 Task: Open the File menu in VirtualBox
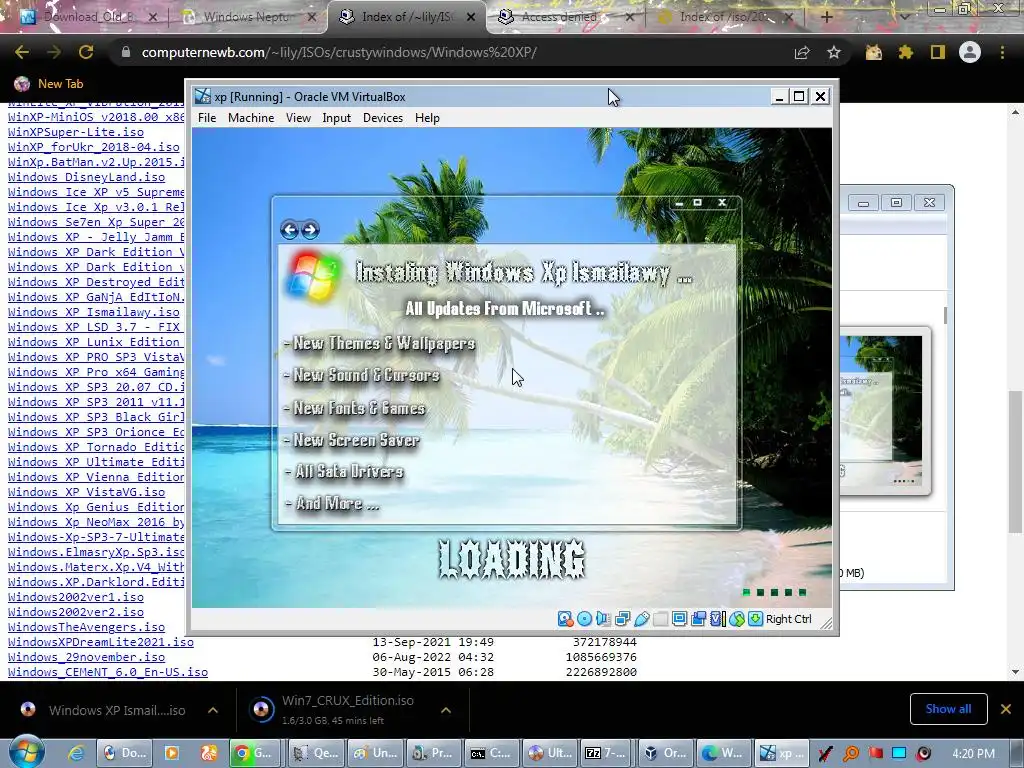tap(207, 118)
